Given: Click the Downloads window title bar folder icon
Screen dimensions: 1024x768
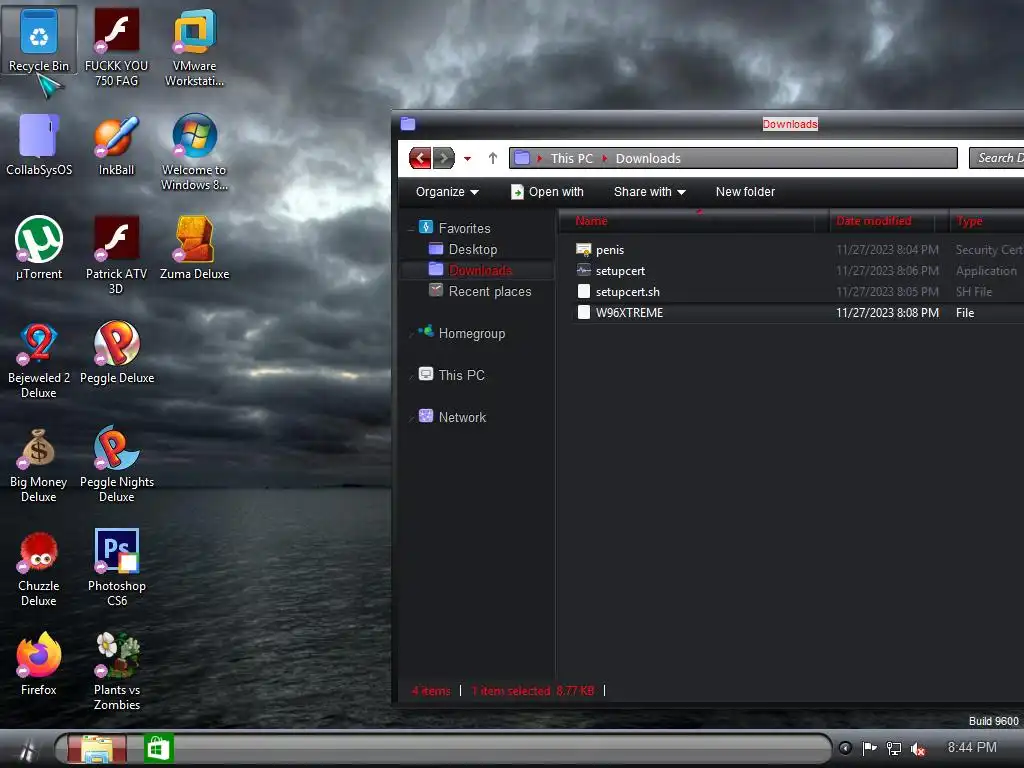Looking at the screenshot, I should point(408,123).
